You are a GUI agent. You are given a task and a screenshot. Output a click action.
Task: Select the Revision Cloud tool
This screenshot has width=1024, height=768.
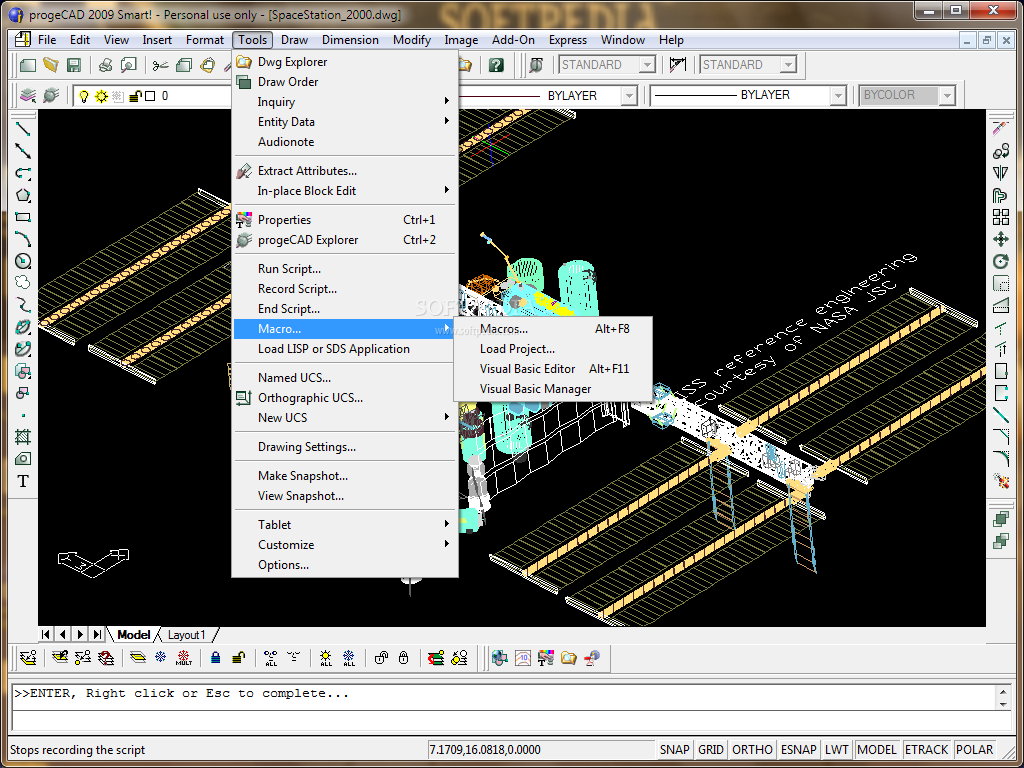click(23, 283)
